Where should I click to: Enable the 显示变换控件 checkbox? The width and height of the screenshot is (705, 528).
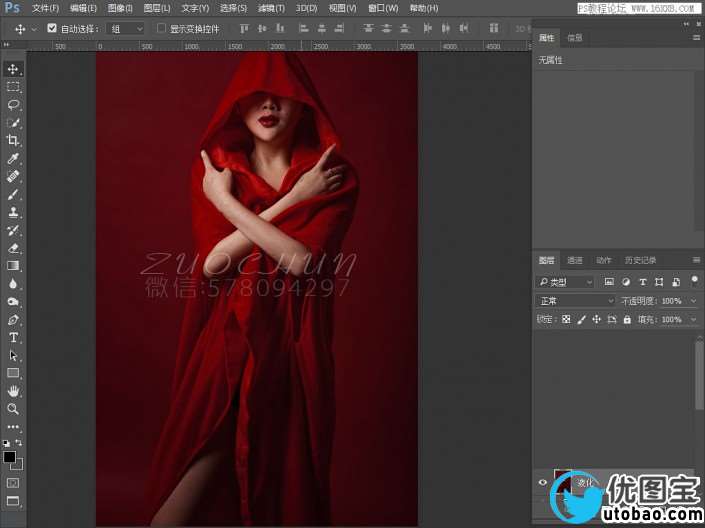pyautogui.click(x=161, y=28)
